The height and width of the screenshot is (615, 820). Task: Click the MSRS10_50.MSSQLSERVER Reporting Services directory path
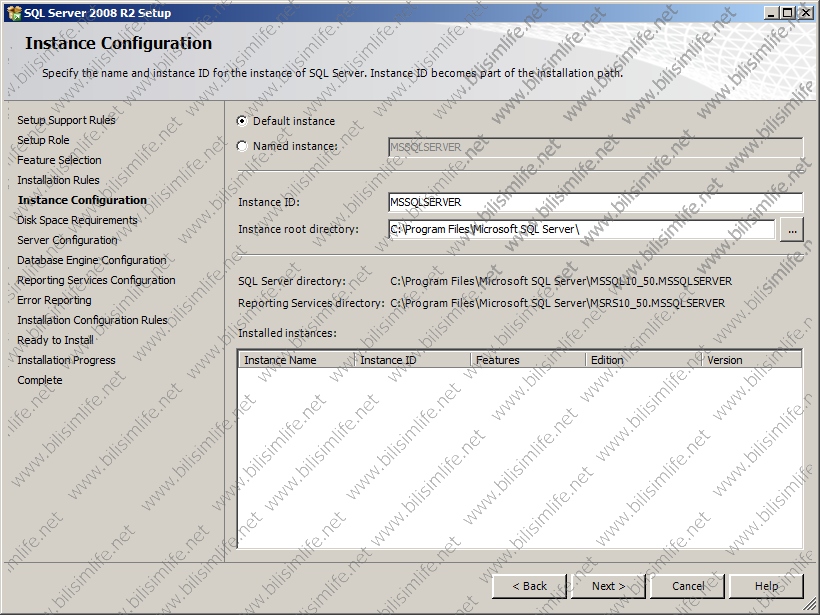tap(557, 303)
